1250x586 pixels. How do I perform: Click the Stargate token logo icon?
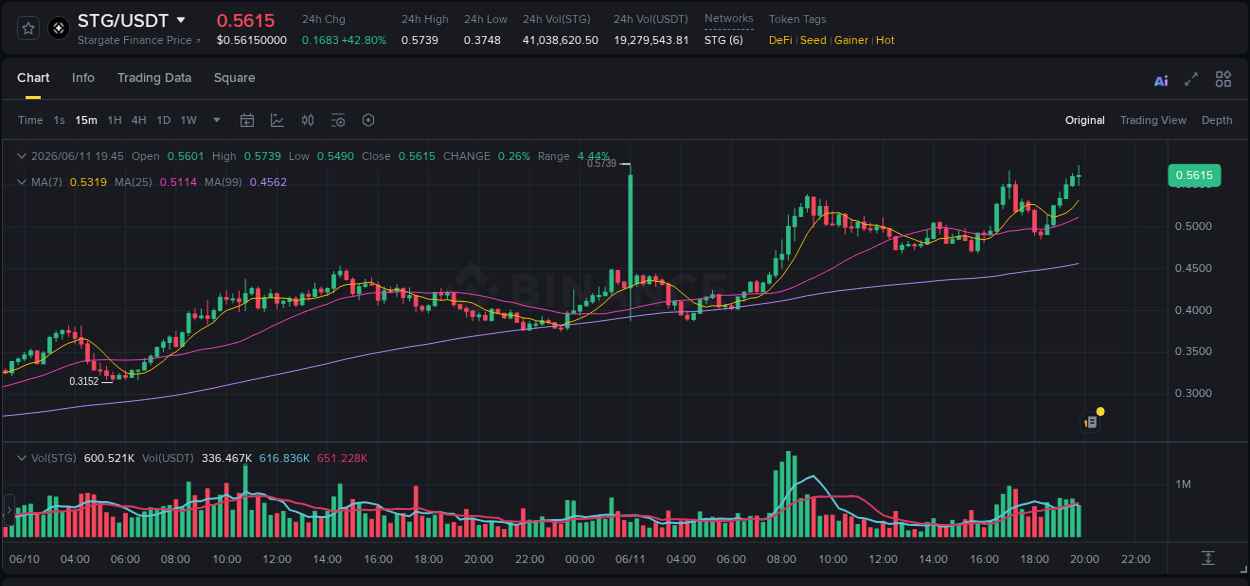(x=59, y=28)
